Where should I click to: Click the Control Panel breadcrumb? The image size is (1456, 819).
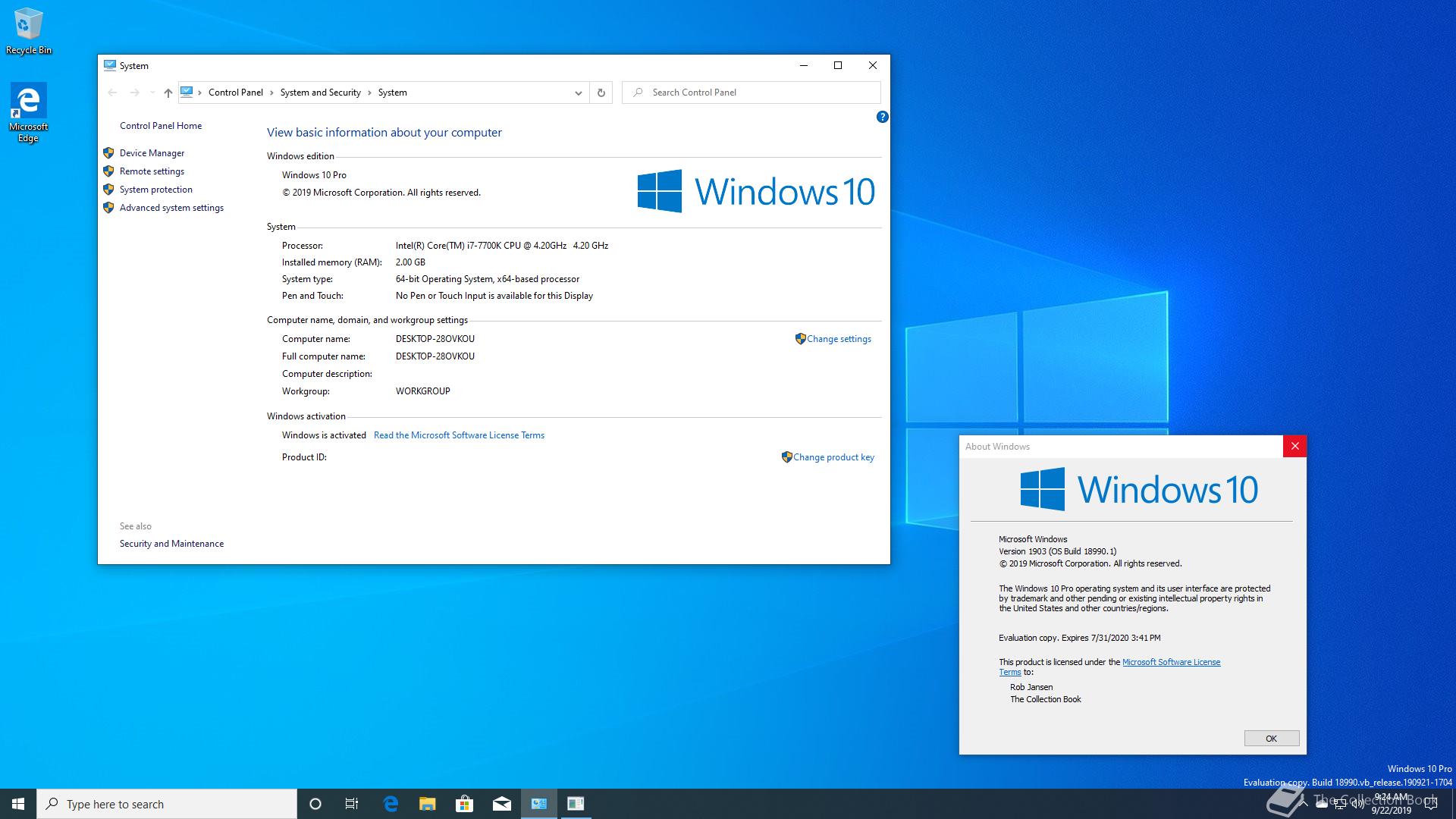pos(236,93)
